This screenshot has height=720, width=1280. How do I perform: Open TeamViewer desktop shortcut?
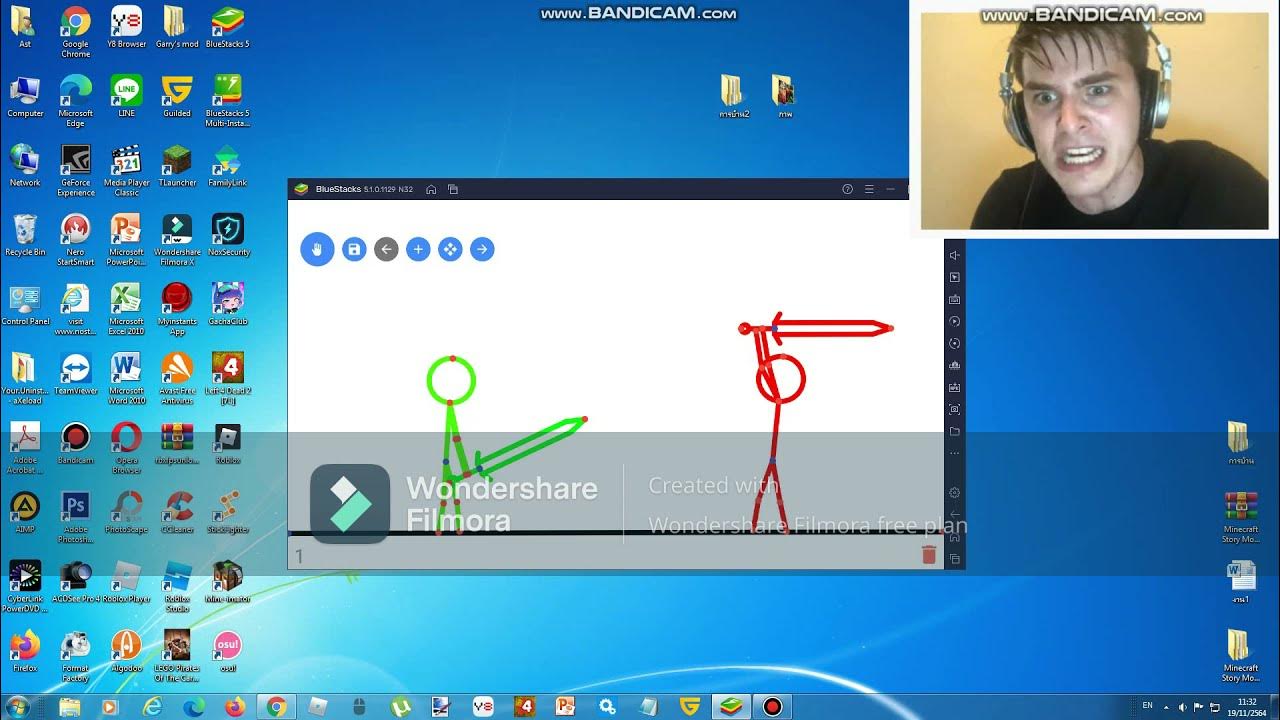tap(76, 373)
